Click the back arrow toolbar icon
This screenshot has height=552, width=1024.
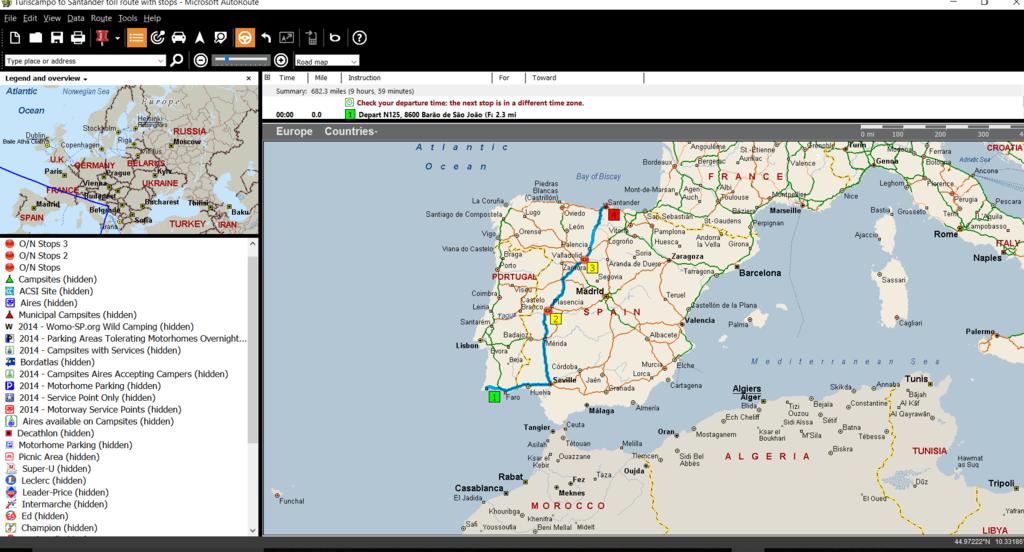click(266, 38)
